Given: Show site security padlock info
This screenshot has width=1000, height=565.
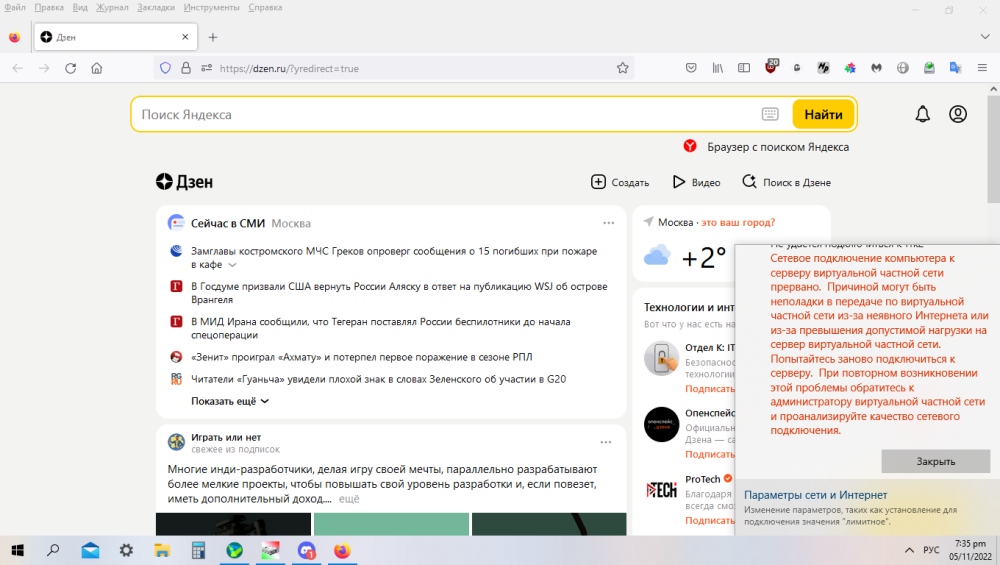Looking at the screenshot, I should click(186, 68).
